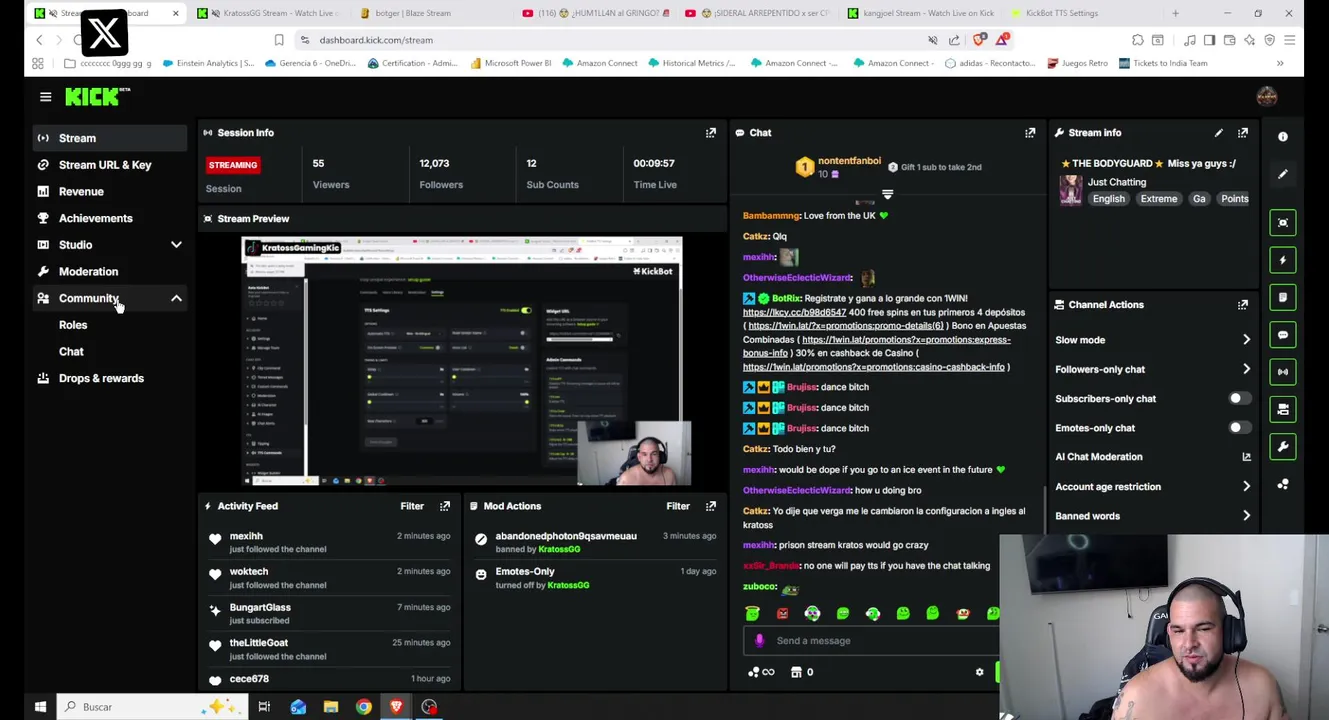The height and width of the screenshot is (720, 1329).
Task: Toggle the chat bubble widget in right sidebar
Action: click(1283, 334)
